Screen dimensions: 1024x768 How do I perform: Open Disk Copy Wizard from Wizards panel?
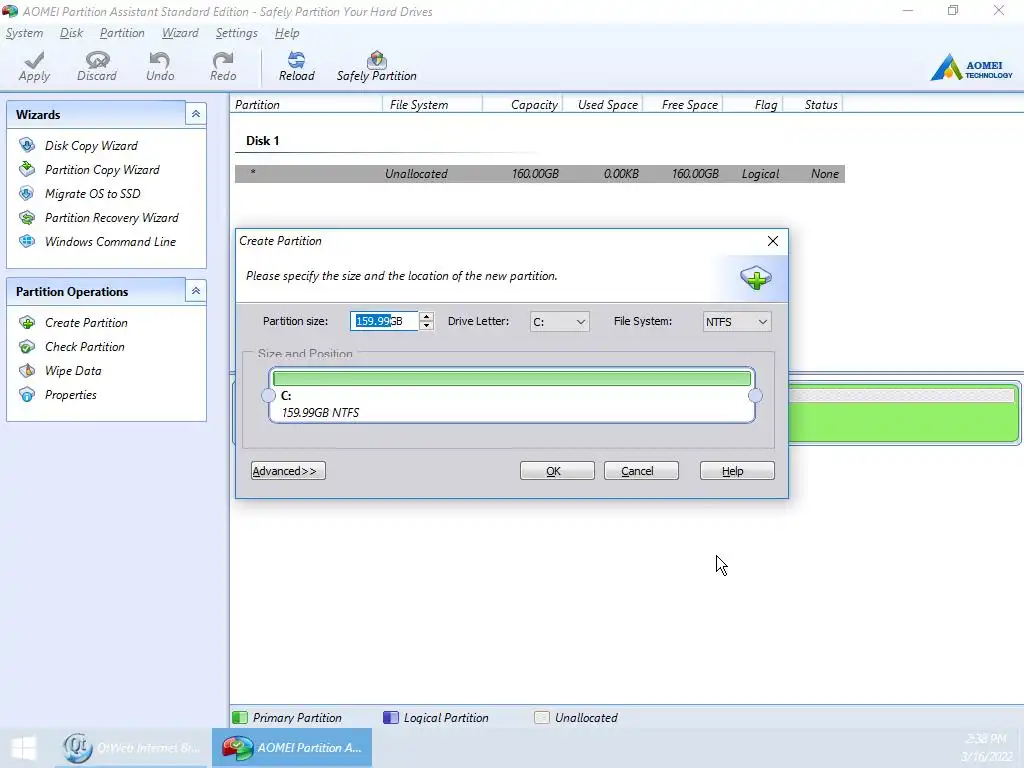pyautogui.click(x=91, y=146)
